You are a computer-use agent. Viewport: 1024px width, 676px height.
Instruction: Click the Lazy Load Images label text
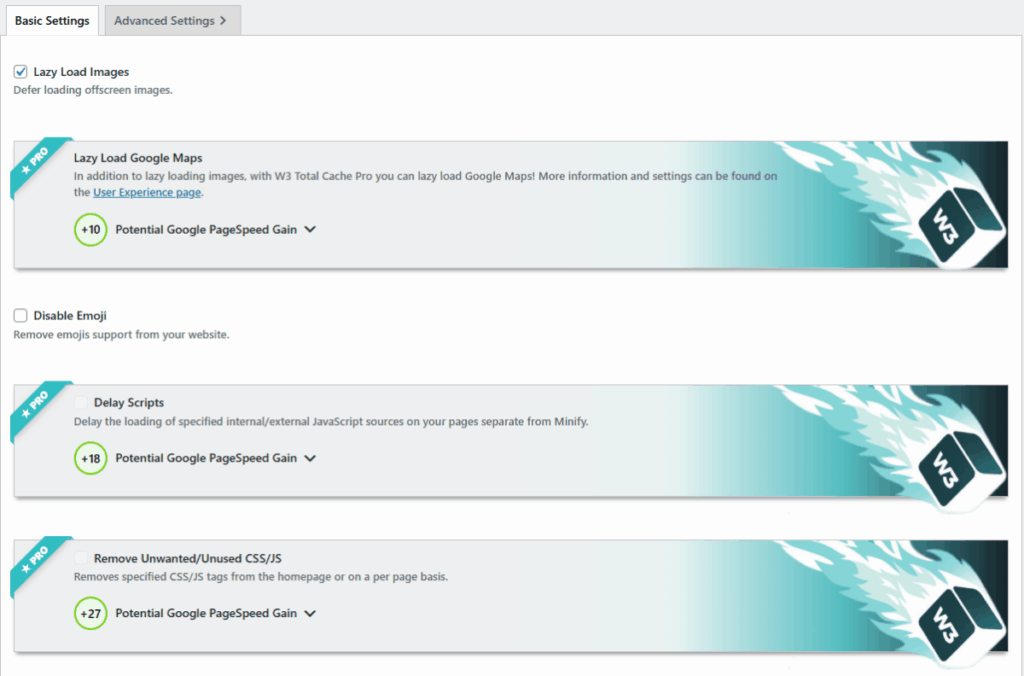tap(81, 72)
